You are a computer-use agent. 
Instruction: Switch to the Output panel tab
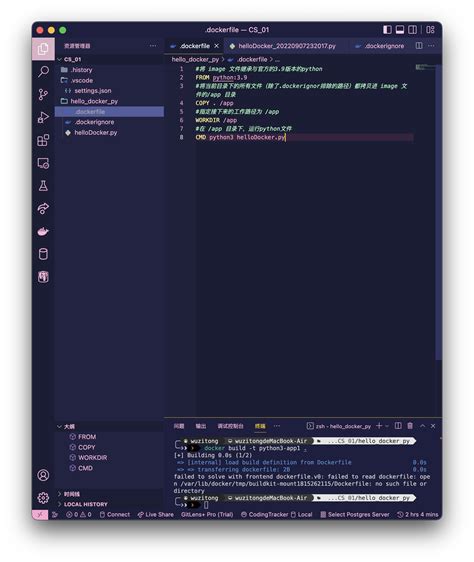tap(201, 426)
